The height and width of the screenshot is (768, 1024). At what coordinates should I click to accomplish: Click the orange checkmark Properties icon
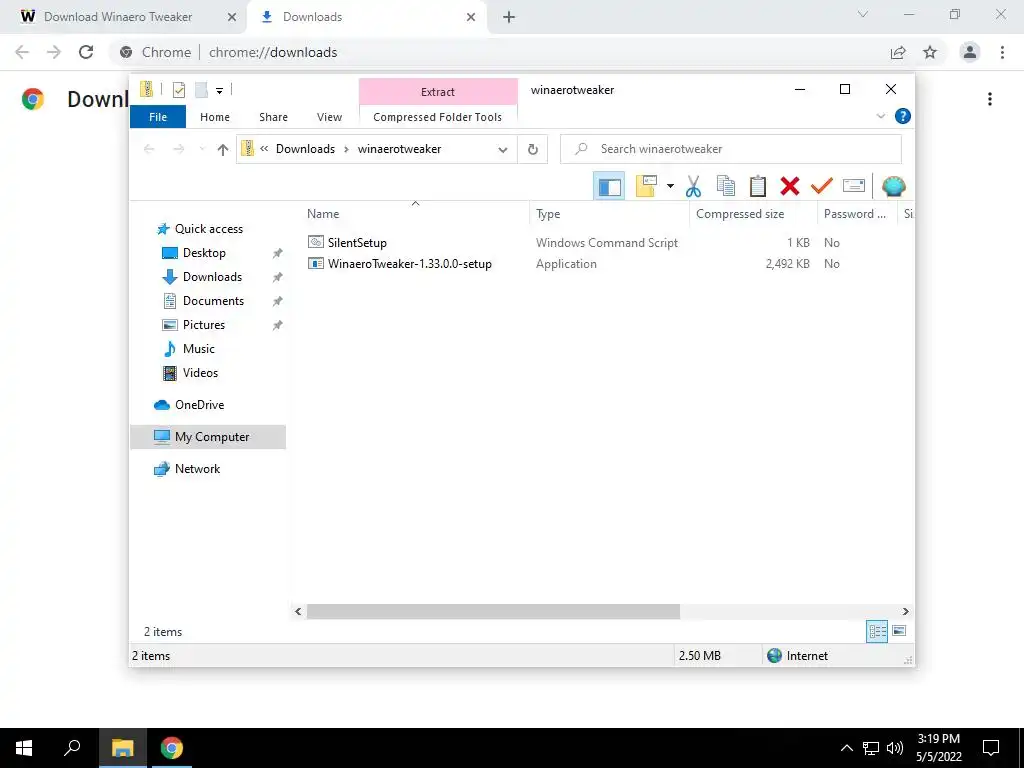point(822,186)
